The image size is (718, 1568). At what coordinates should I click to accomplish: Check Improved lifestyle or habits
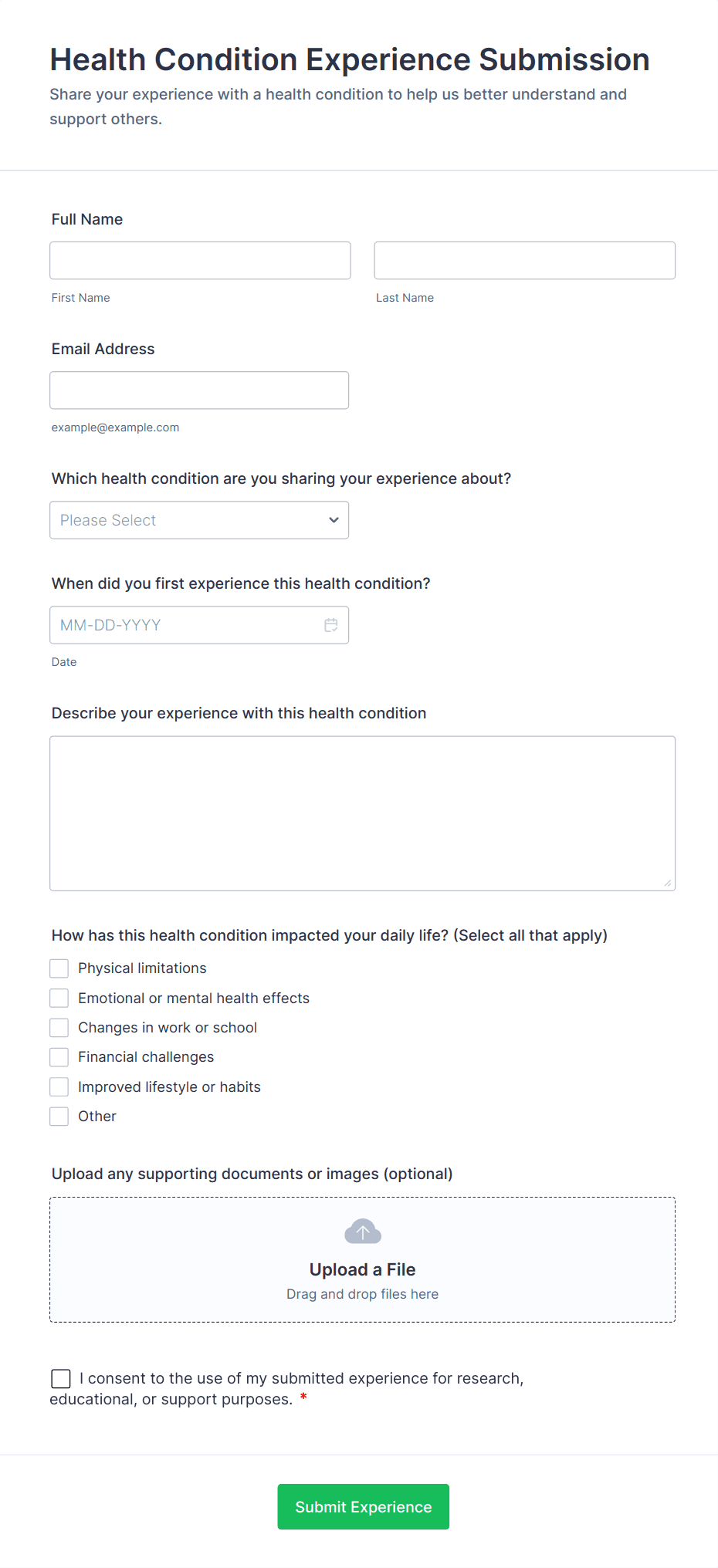pyautogui.click(x=59, y=1087)
